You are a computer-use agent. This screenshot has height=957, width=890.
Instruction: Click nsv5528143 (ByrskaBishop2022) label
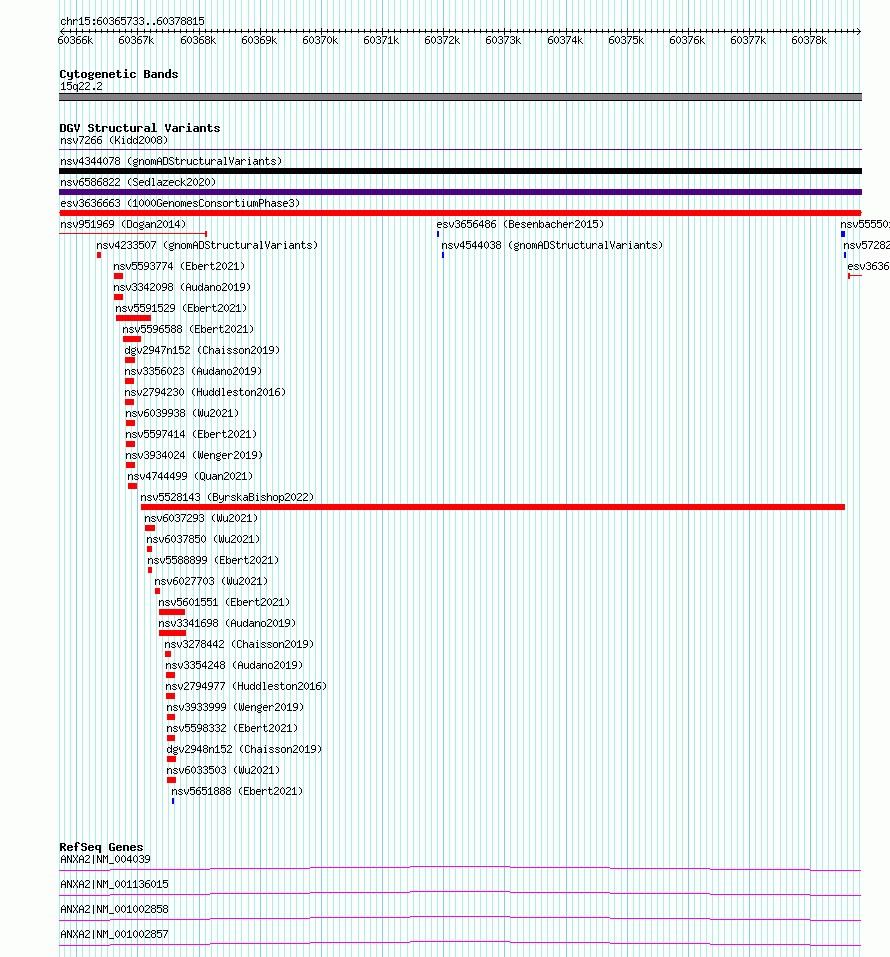click(x=227, y=497)
